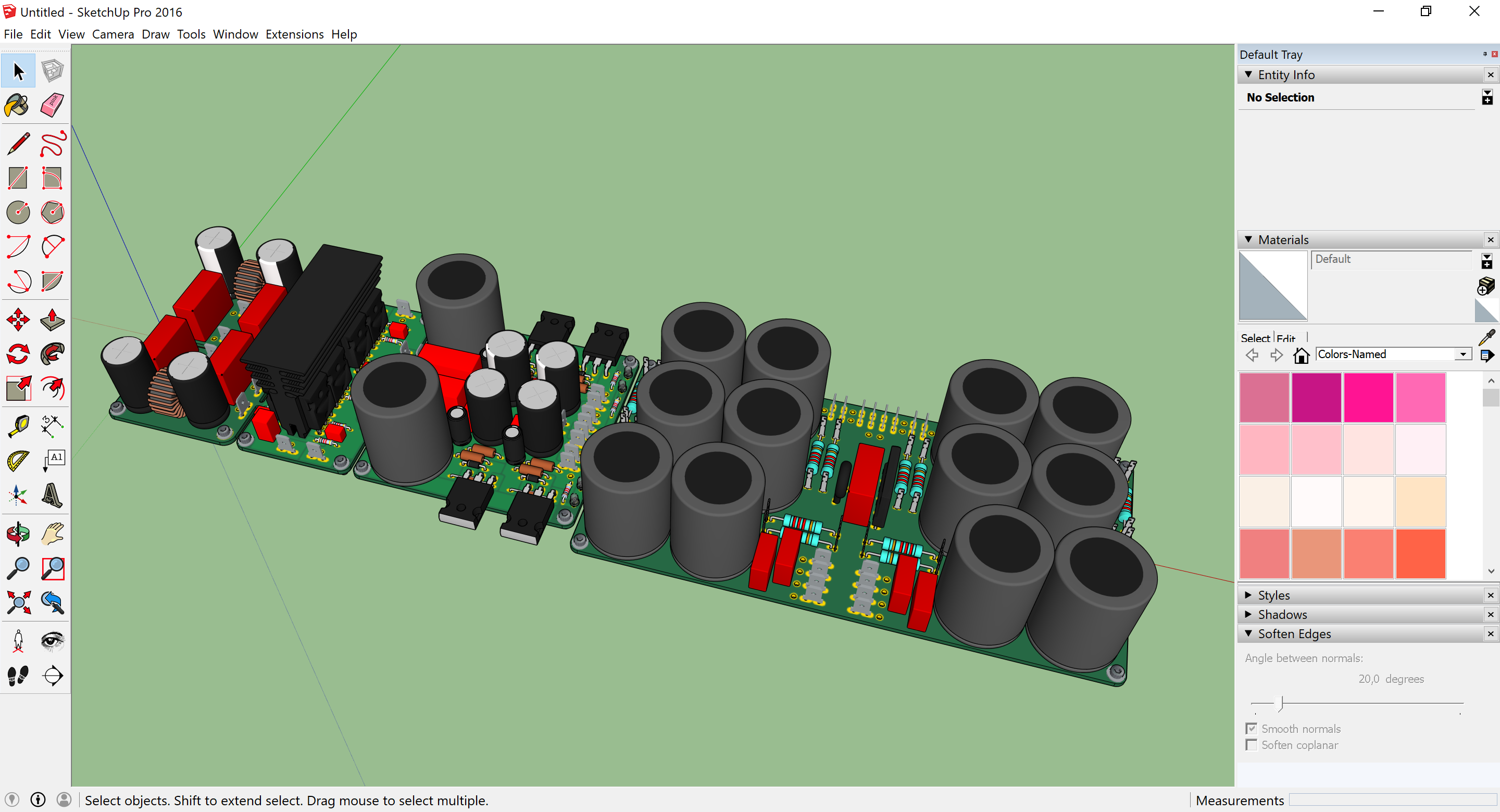Enable Soften coplanar checkbox
This screenshot has width=1500, height=812.
pos(1251,744)
